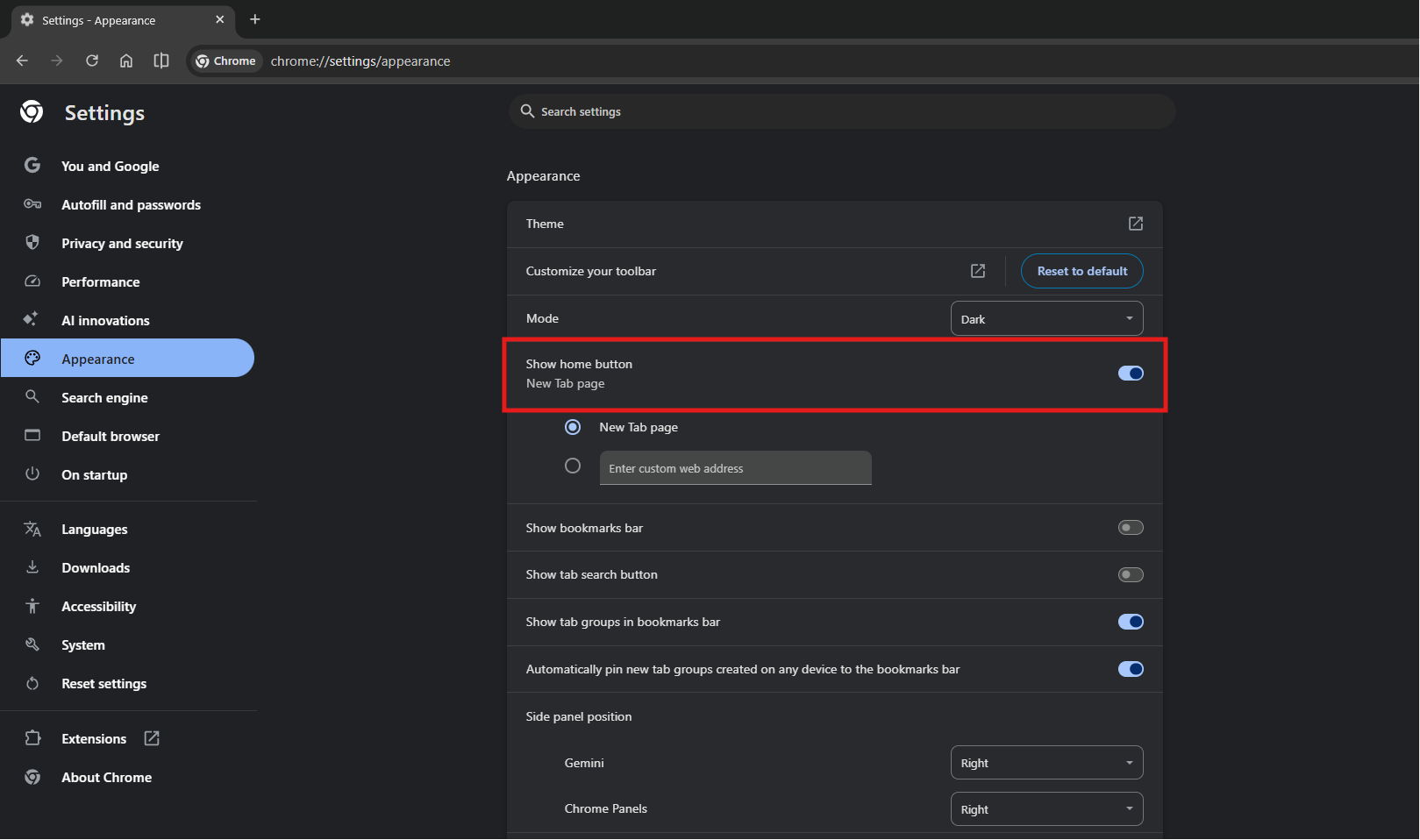Screen dimensions: 1420x840
Task: Click the address bar URL
Action: point(360,61)
